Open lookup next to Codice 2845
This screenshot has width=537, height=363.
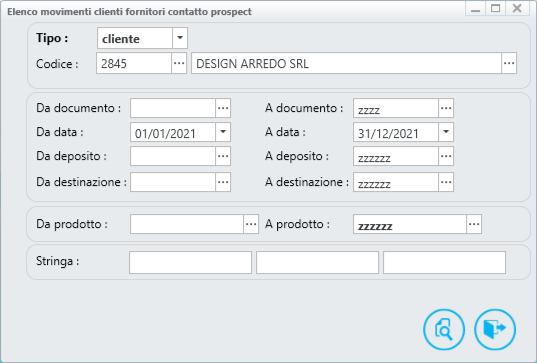click(x=179, y=63)
